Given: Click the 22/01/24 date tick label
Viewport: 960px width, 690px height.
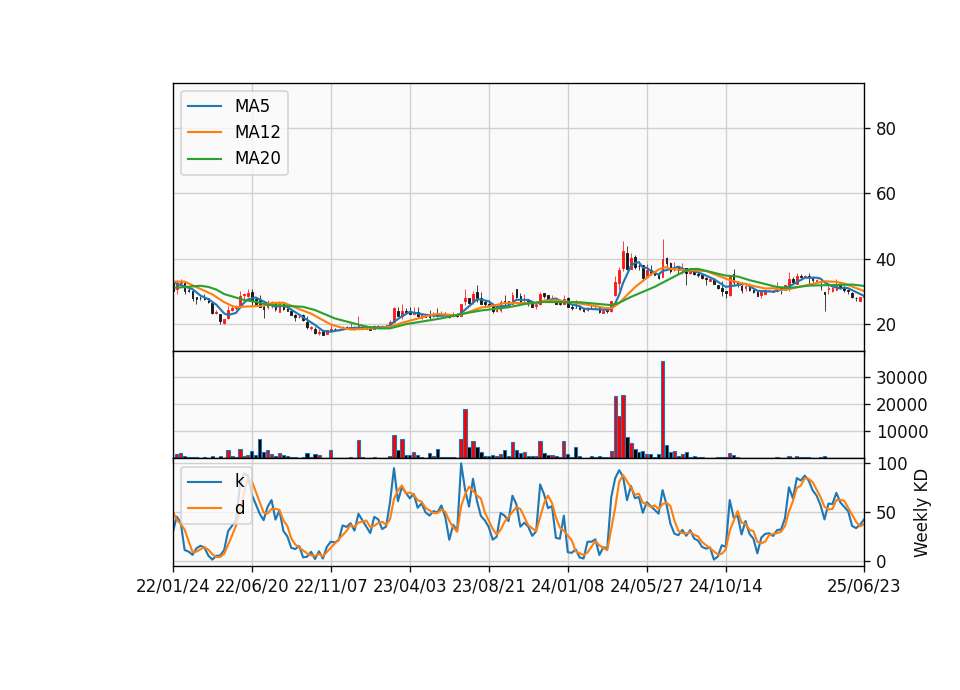Looking at the screenshot, I should pyautogui.click(x=173, y=586).
